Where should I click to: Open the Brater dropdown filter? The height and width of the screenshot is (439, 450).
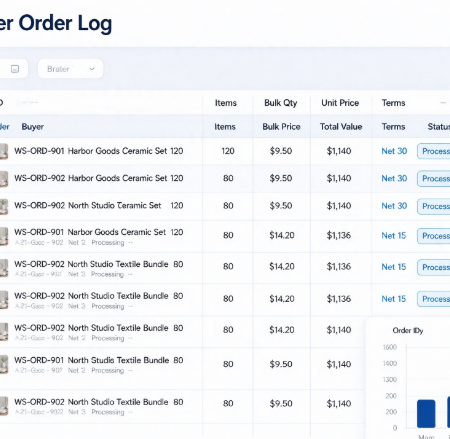[x=70, y=69]
